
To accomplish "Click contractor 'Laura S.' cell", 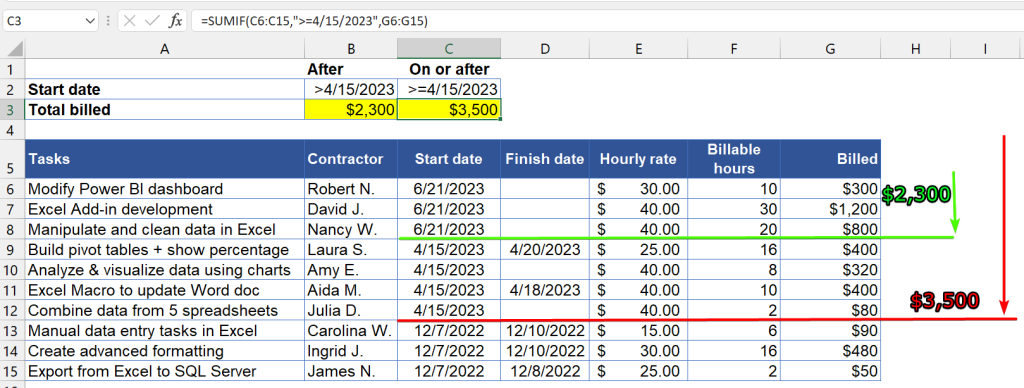I will pyautogui.click(x=351, y=250).
